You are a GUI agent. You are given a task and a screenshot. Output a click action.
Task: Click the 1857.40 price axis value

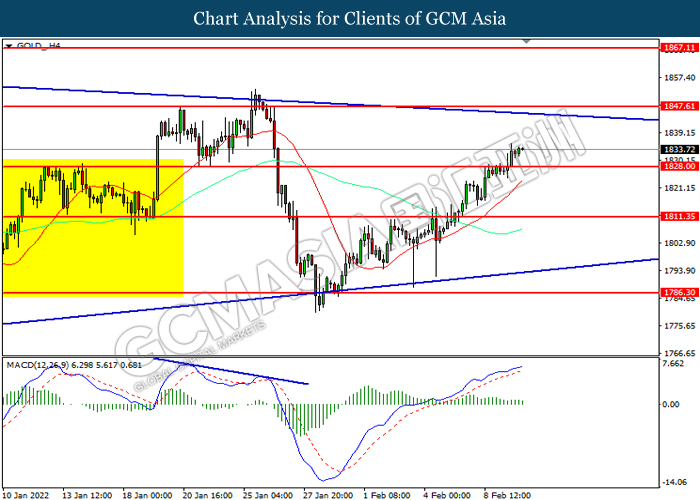(x=679, y=78)
